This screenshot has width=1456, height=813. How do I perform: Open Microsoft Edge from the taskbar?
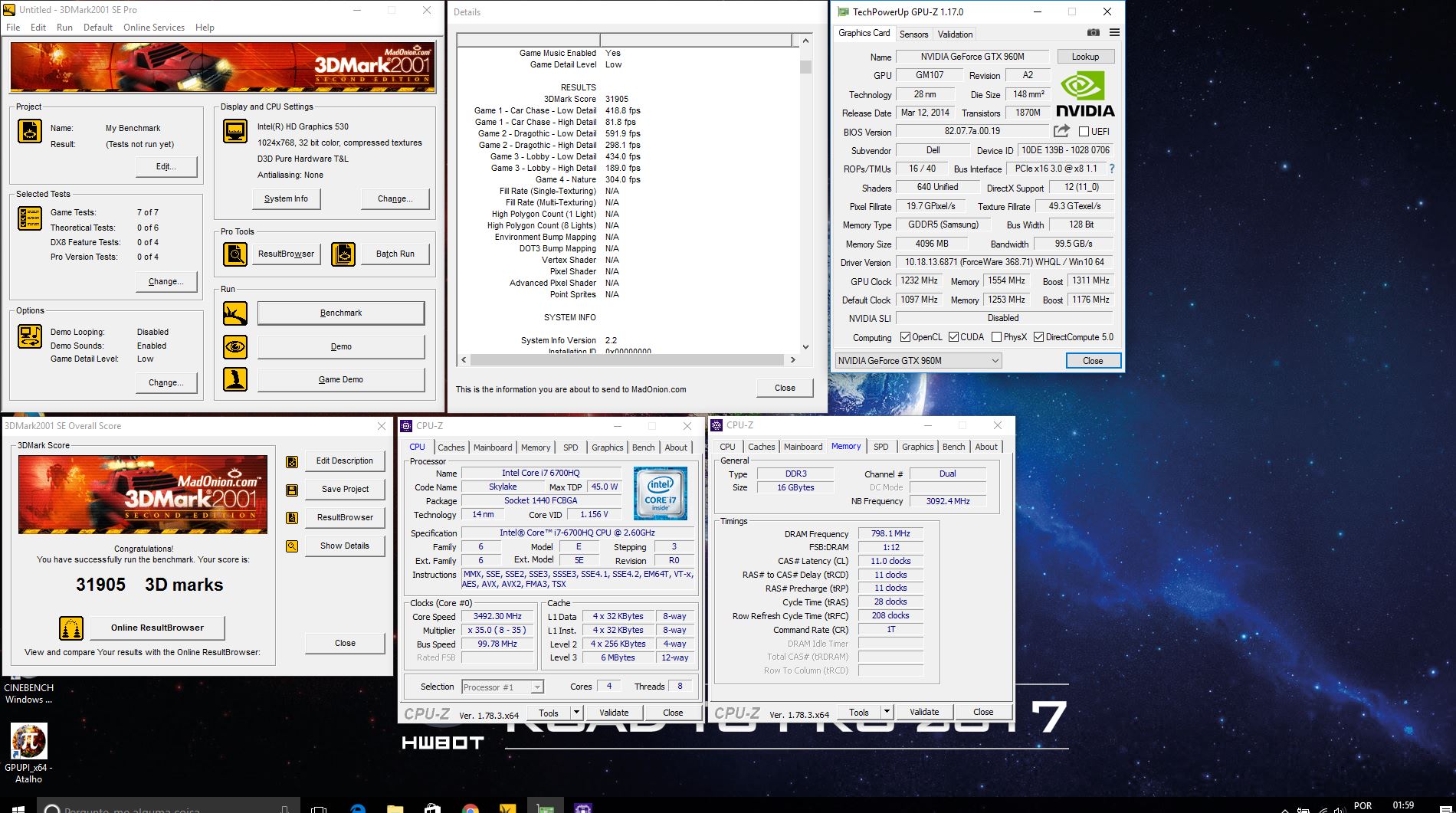point(357,808)
